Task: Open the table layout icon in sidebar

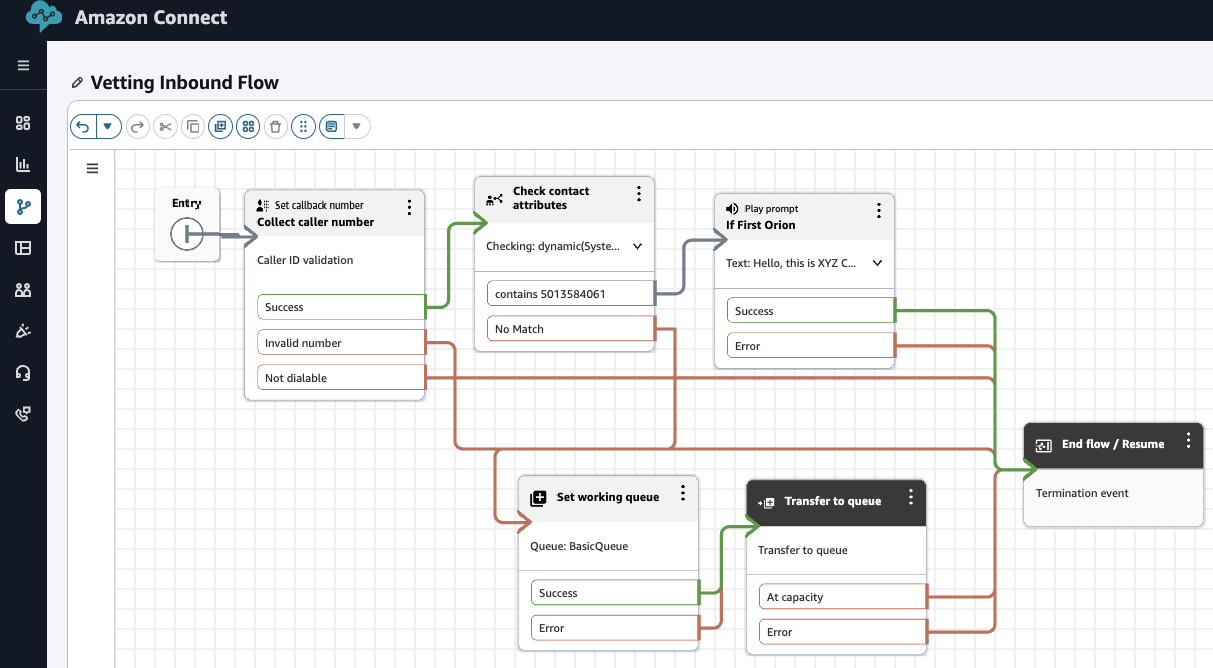Action: [x=23, y=248]
